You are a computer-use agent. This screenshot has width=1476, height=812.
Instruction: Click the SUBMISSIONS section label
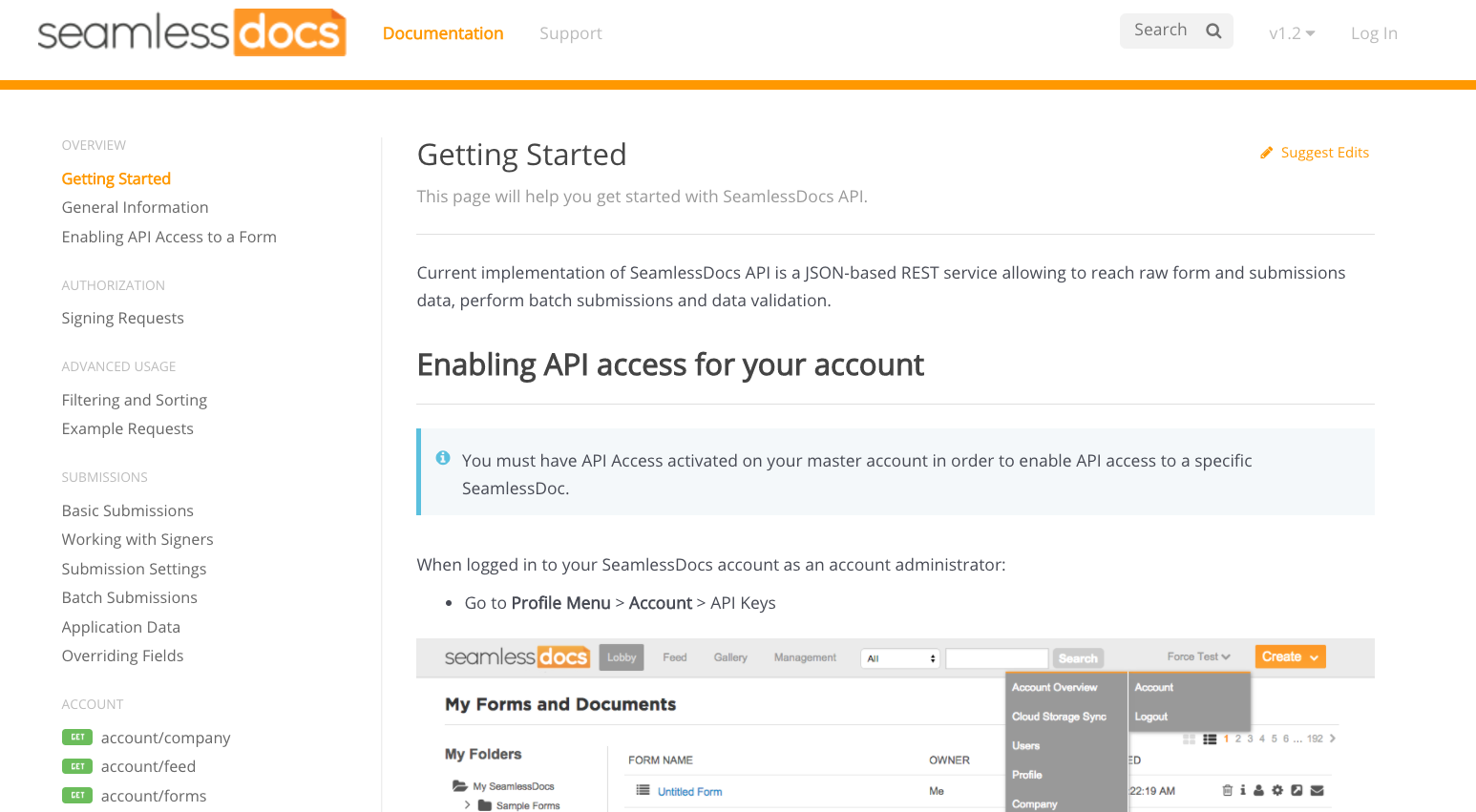(x=105, y=477)
